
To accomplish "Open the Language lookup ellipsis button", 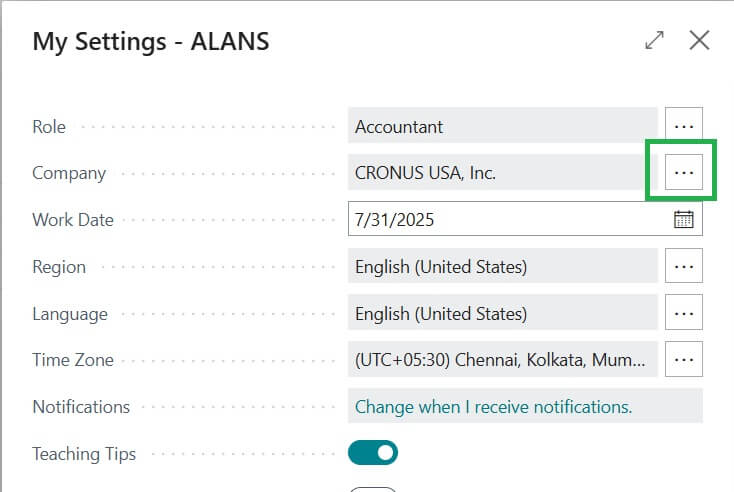I will pos(684,314).
